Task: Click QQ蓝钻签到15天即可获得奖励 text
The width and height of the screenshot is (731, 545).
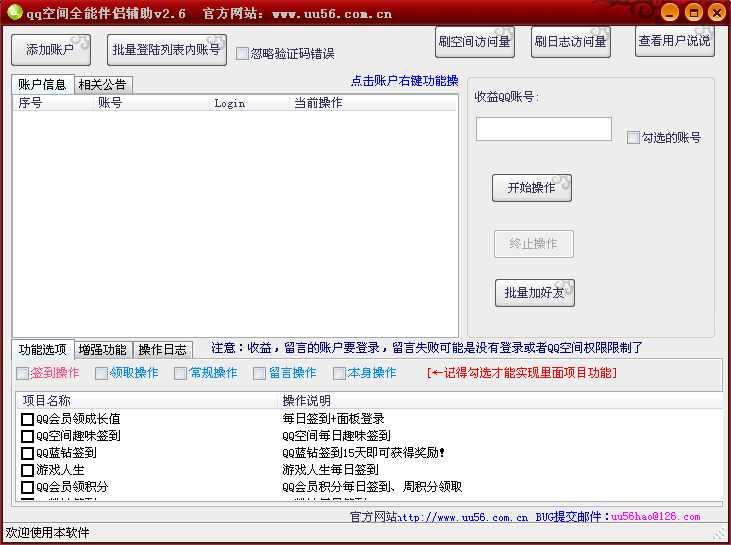Action: click(x=363, y=453)
